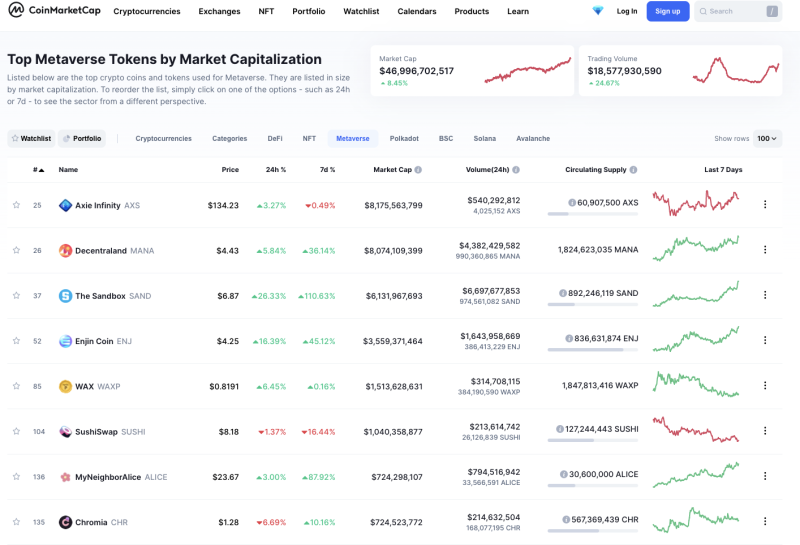The image size is (800, 545).
Task: Open the more options menu for MyNeighborAlice
Action: [765, 476]
